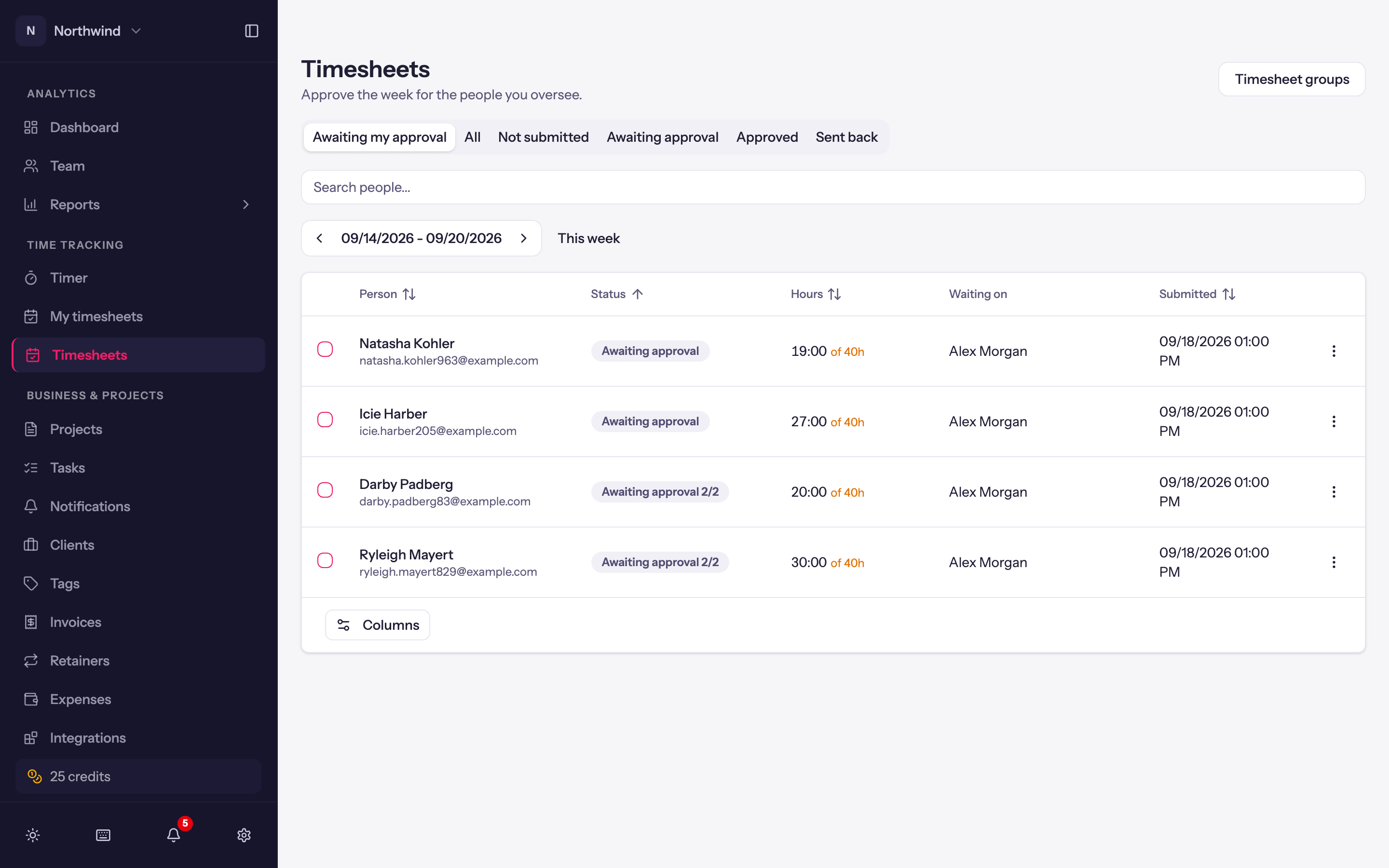Switch to the Approved tab
The width and height of the screenshot is (1389, 868).
[x=767, y=137]
